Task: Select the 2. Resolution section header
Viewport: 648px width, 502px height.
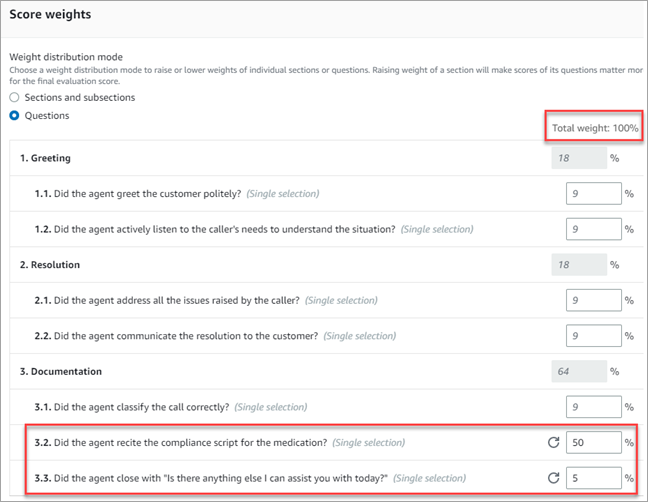Action: tap(50, 265)
